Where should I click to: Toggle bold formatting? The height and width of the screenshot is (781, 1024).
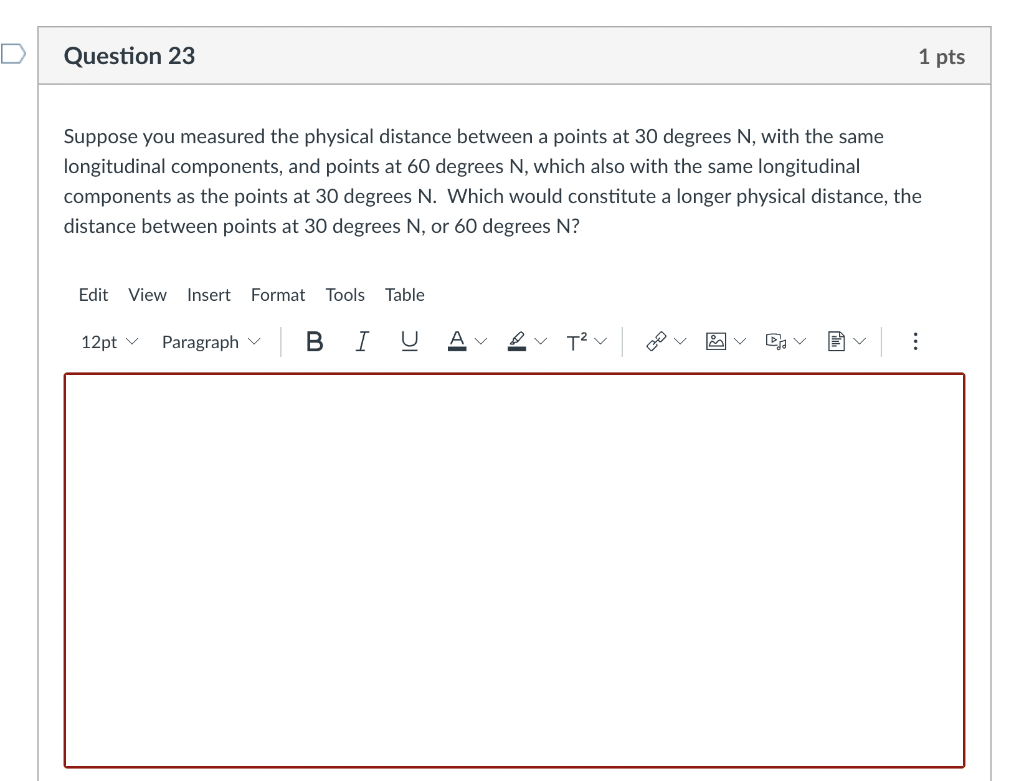point(314,341)
